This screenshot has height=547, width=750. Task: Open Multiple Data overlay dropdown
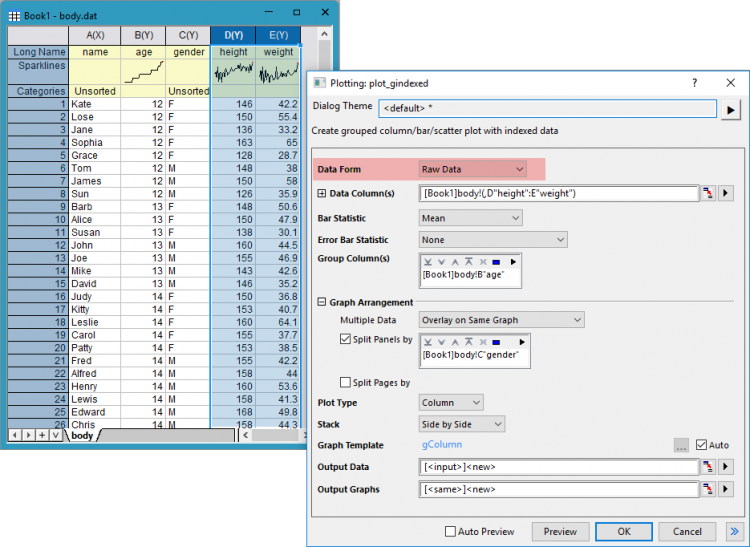tap(501, 320)
